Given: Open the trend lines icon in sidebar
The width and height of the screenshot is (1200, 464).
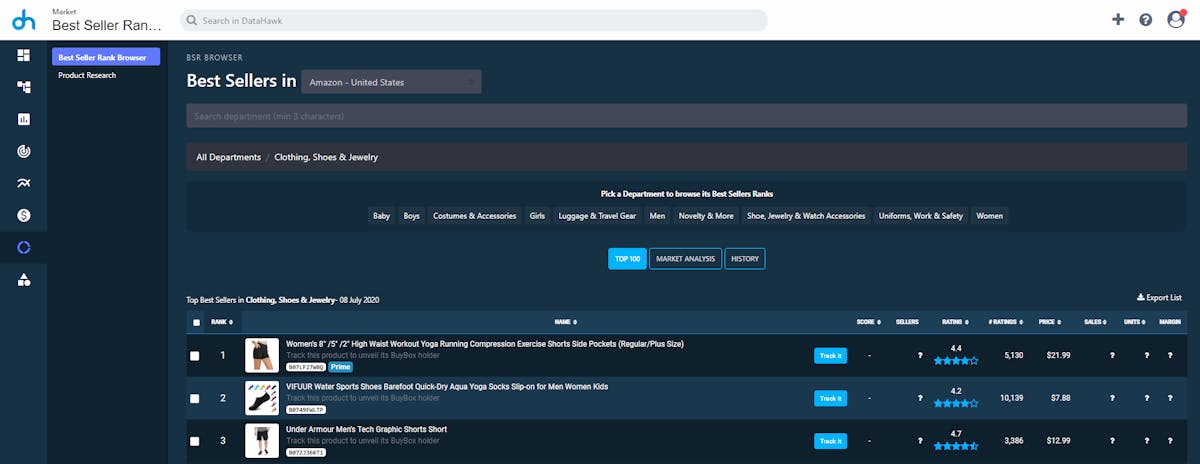Looking at the screenshot, I should click(x=24, y=183).
